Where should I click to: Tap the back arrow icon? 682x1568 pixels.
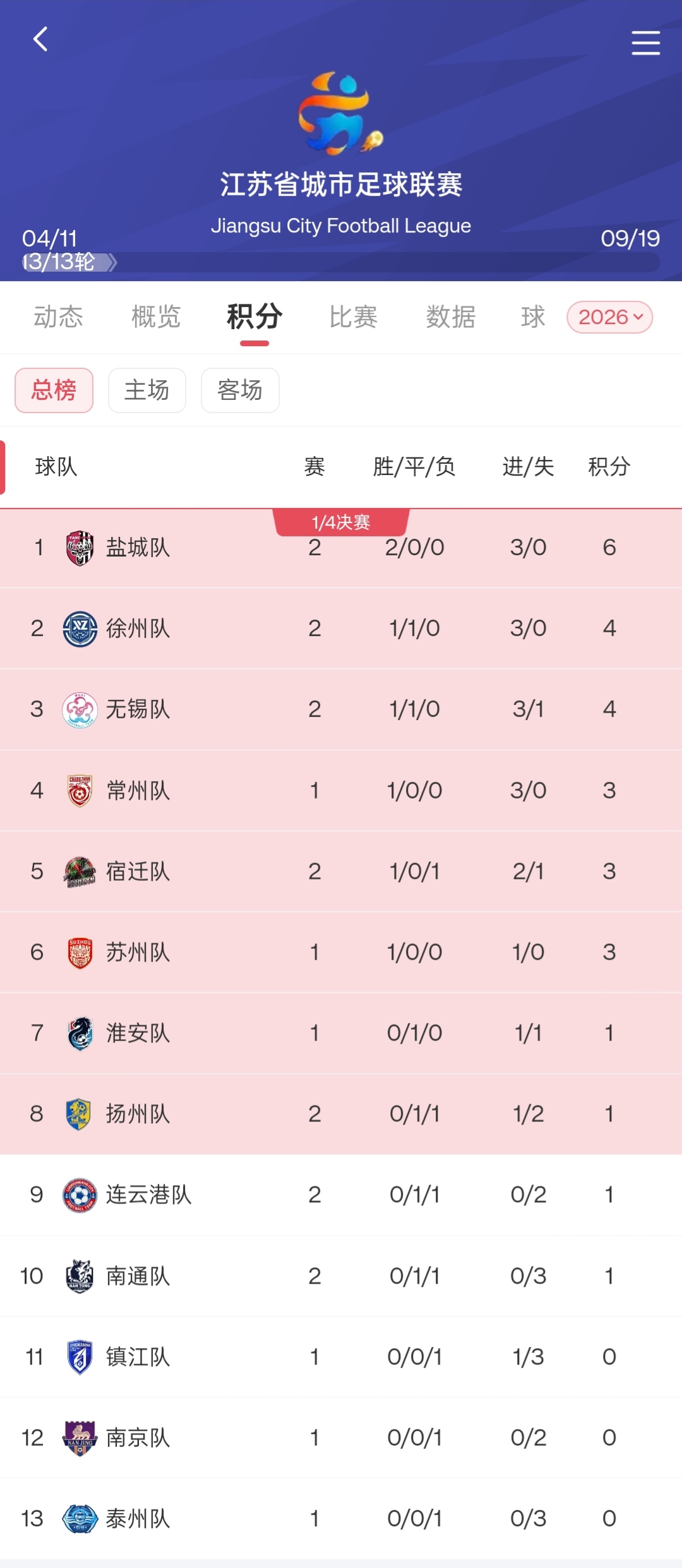coord(40,39)
